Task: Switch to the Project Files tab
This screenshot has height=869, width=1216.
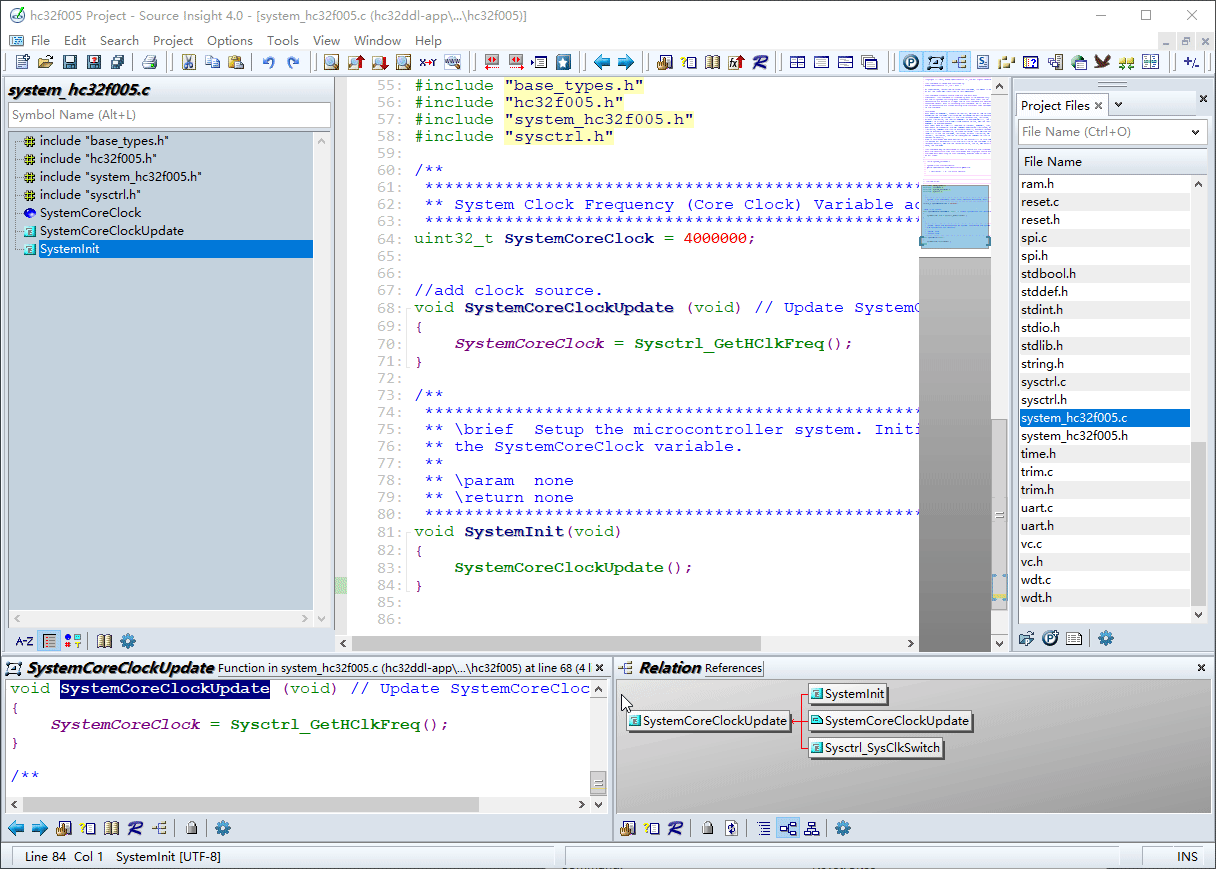Action: click(x=1055, y=105)
